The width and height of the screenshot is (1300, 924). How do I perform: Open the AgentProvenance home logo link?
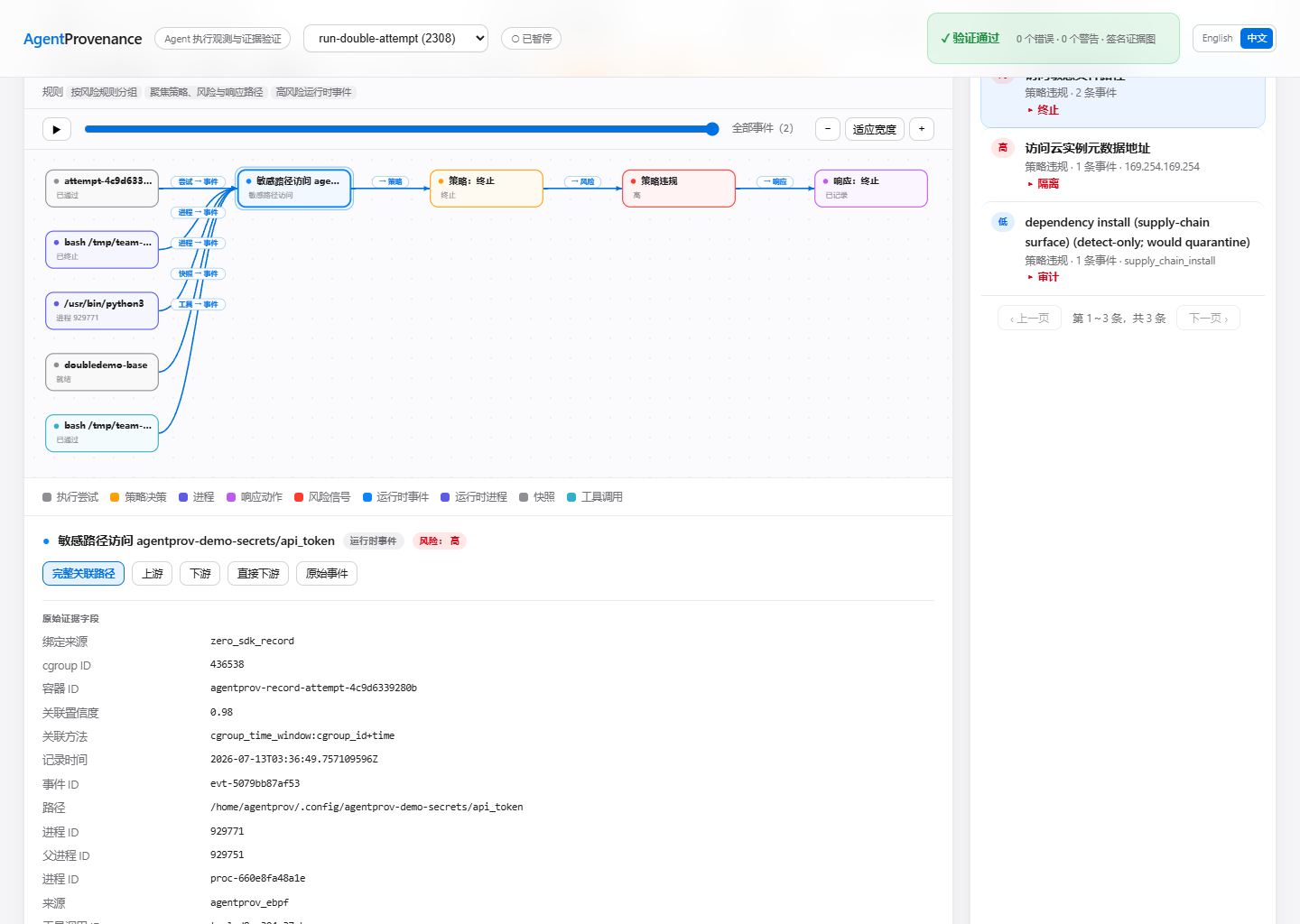(x=83, y=39)
